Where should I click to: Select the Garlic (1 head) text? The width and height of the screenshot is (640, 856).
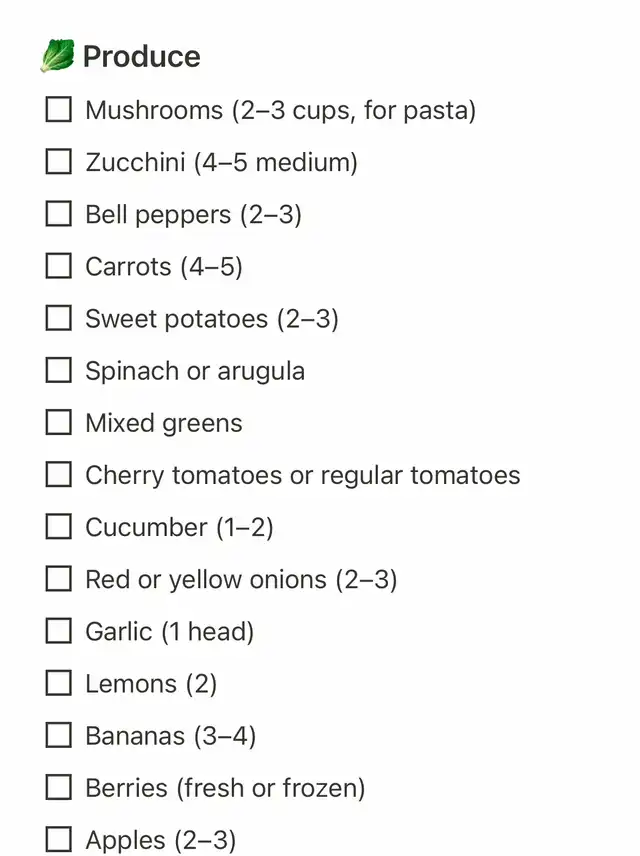pyautogui.click(x=169, y=631)
